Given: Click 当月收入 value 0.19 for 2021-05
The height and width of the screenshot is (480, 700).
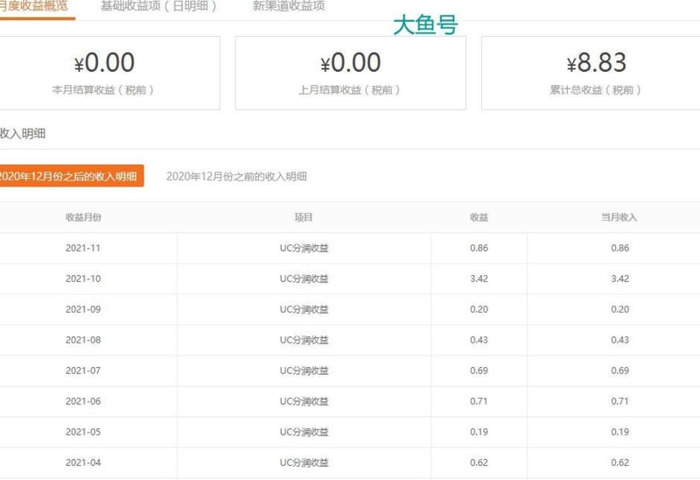Looking at the screenshot, I should coord(620,432).
